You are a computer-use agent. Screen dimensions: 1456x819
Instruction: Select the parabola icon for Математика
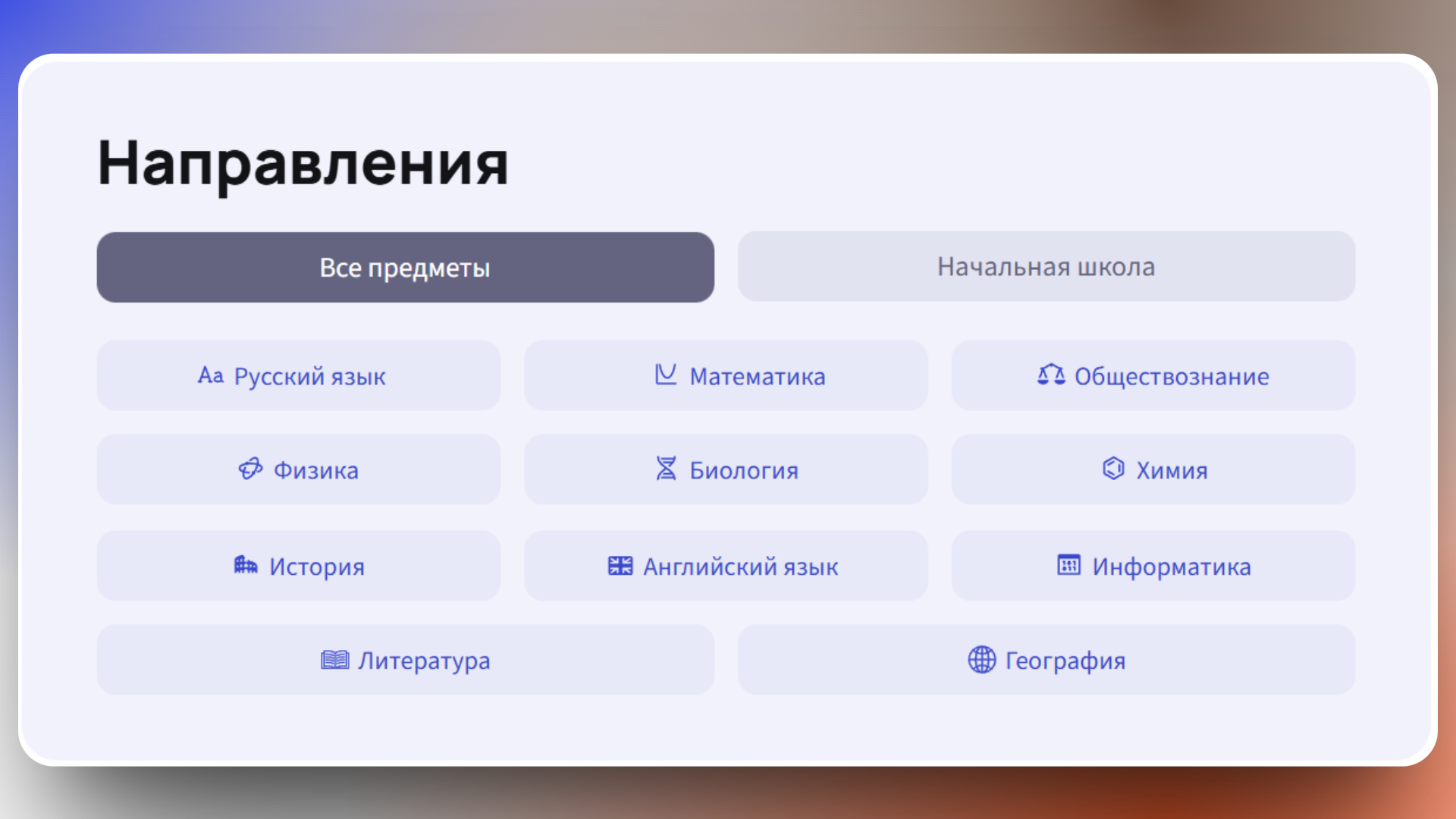[x=664, y=375]
